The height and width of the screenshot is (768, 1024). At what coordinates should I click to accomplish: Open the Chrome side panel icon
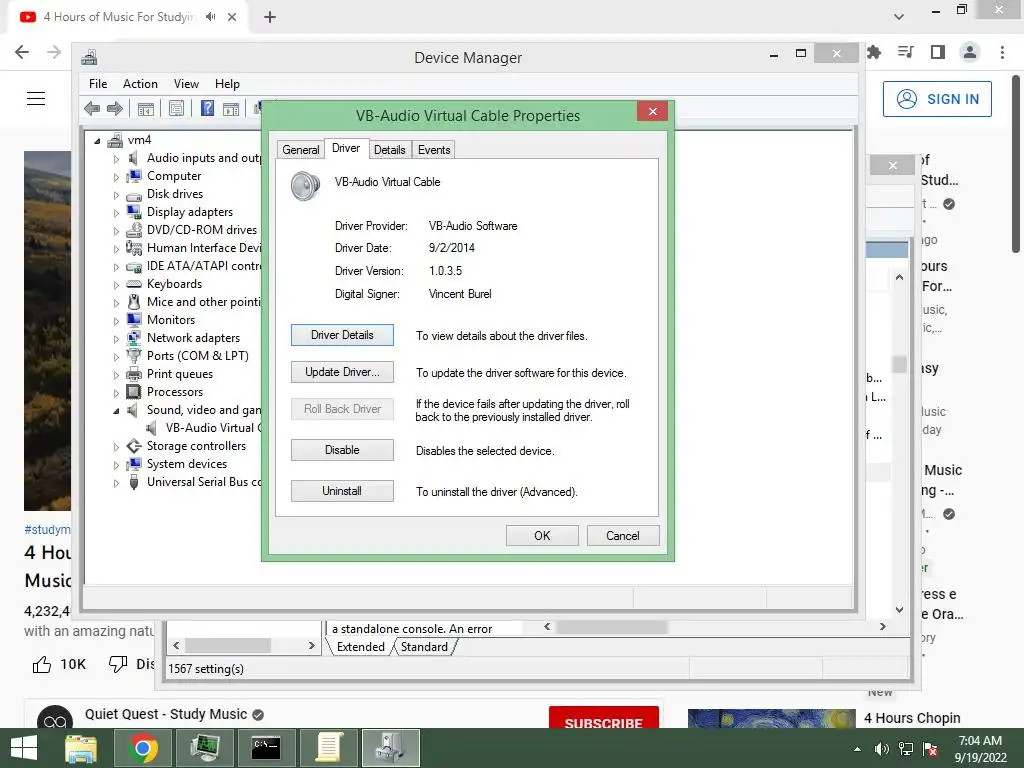(938, 52)
